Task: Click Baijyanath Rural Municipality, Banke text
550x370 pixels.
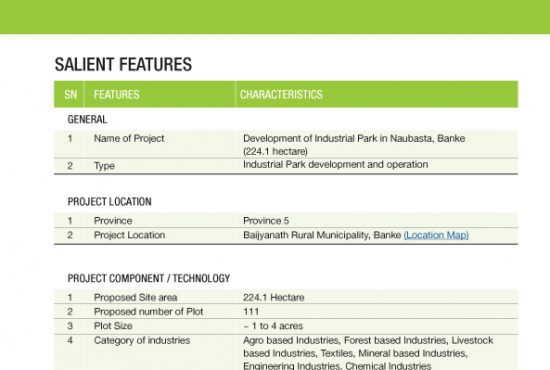Action: click(x=322, y=235)
